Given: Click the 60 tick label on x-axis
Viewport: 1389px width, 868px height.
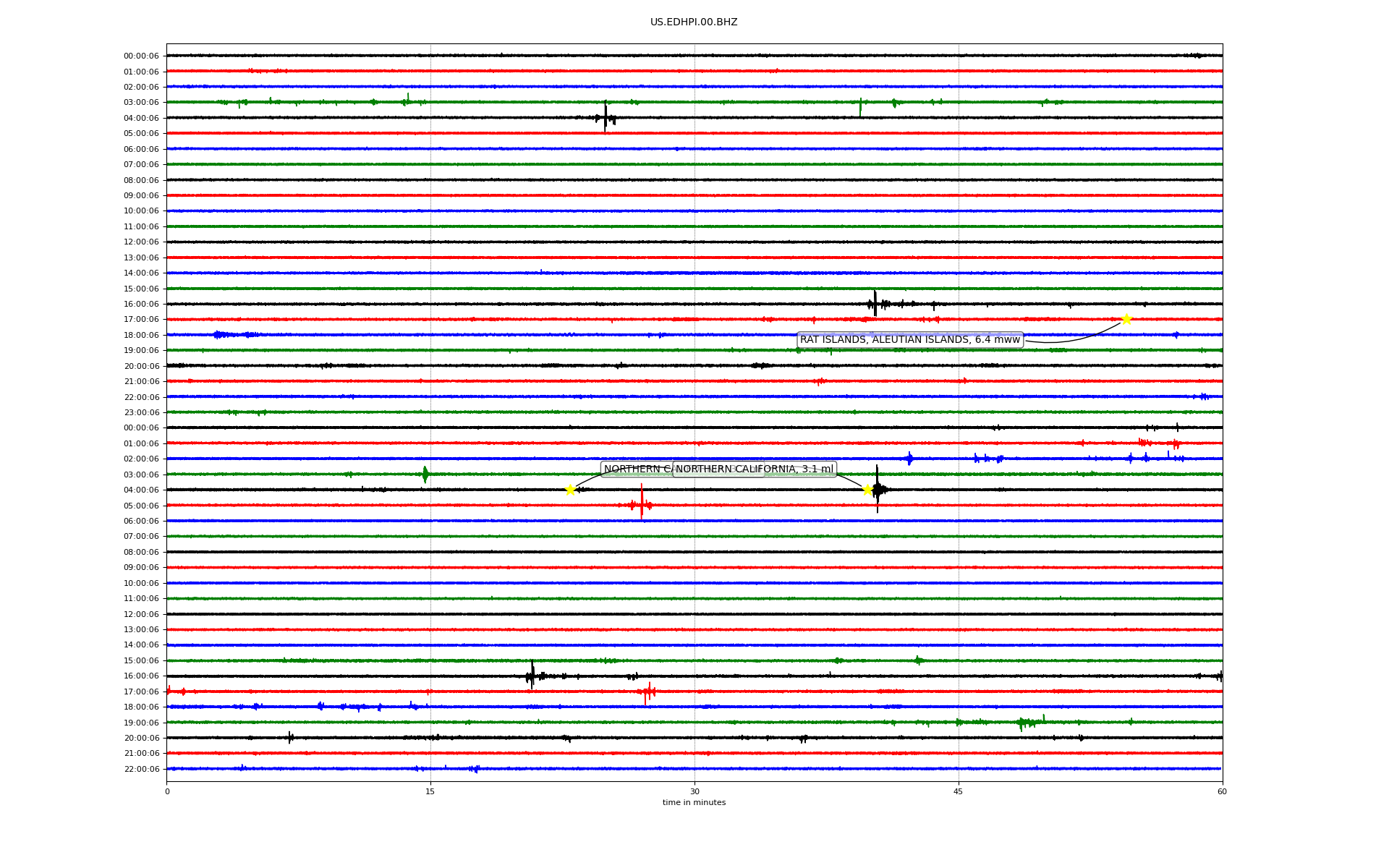Looking at the screenshot, I should coord(1222,791).
